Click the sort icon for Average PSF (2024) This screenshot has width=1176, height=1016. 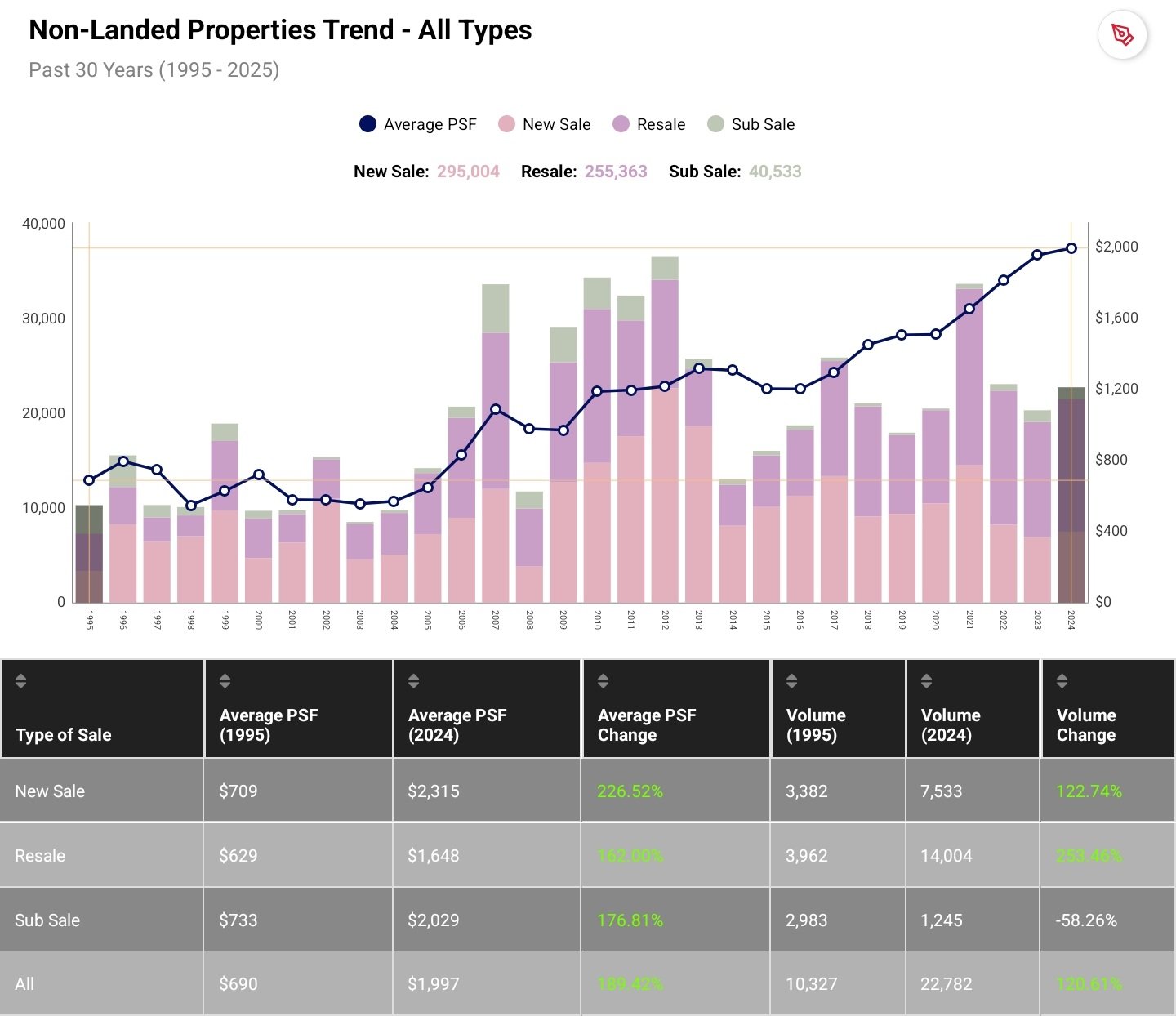[414, 679]
